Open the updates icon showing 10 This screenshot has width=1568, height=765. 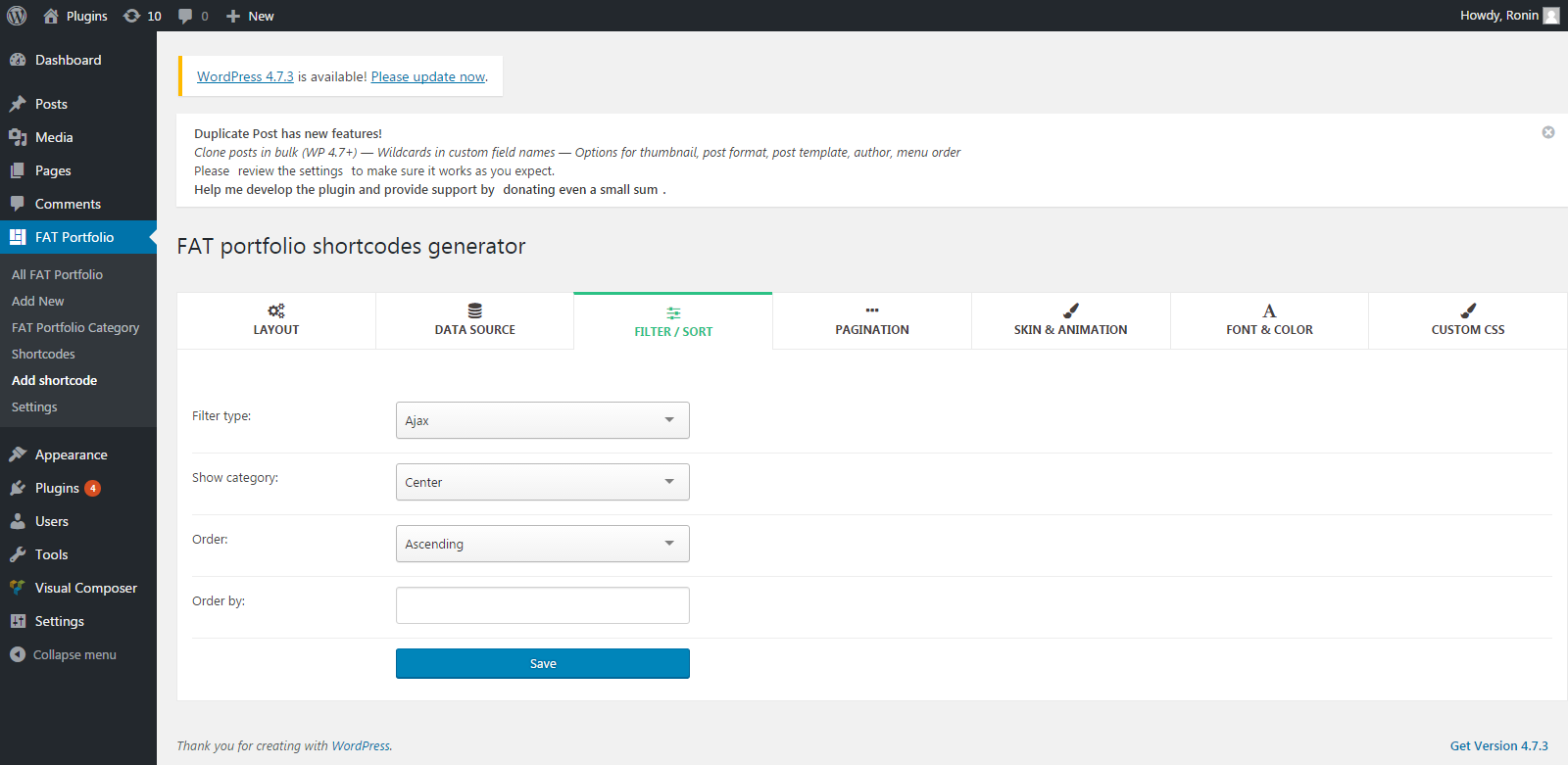click(132, 16)
